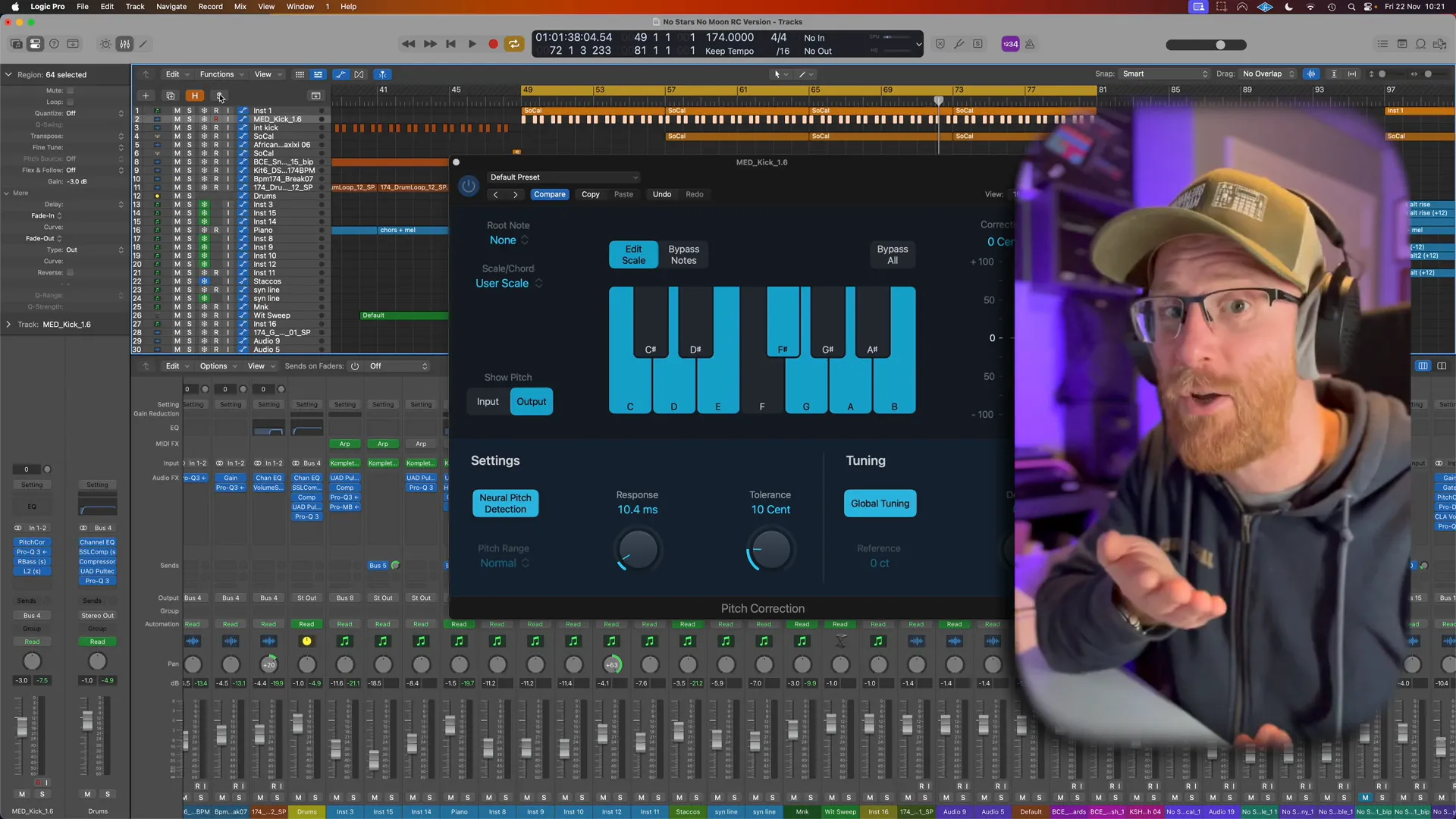Open the media Browsers icon
Viewport: 1456px width, 819px height.
click(1439, 44)
